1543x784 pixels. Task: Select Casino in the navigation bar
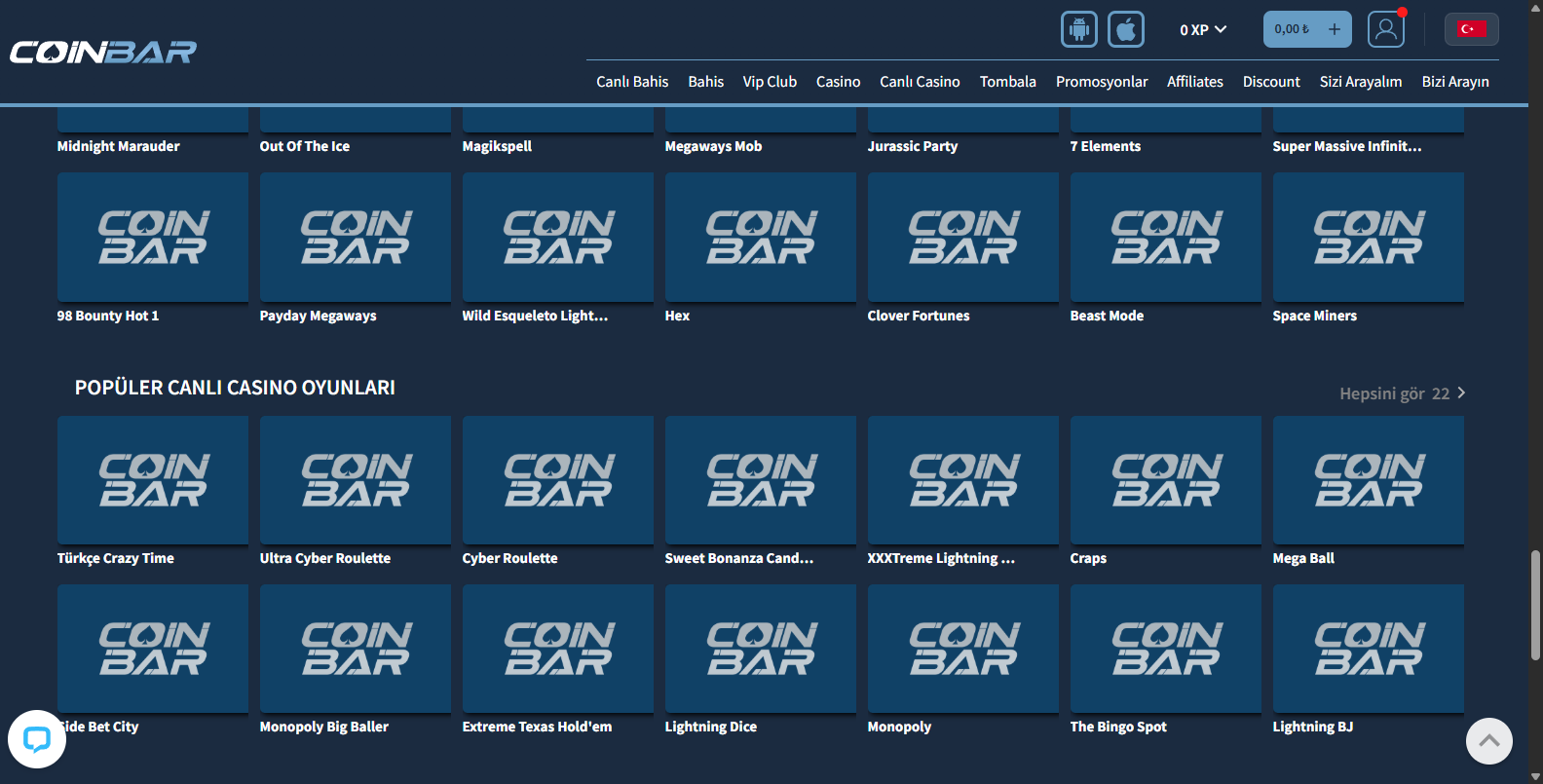pos(838,82)
